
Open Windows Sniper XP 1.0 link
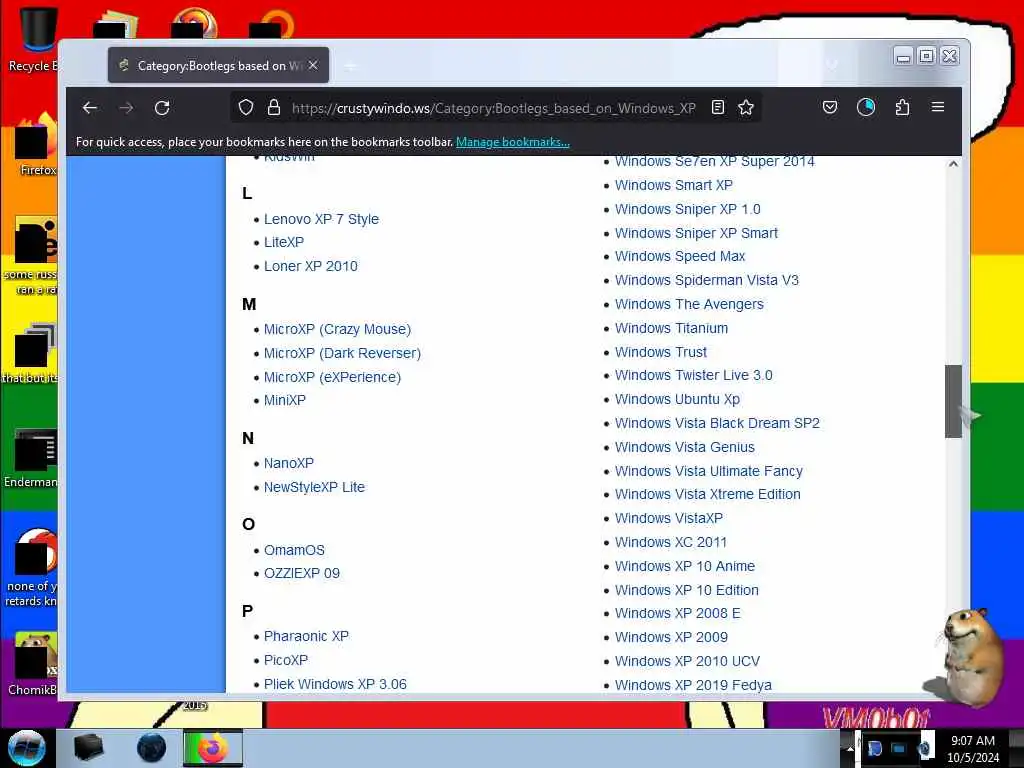[688, 210]
